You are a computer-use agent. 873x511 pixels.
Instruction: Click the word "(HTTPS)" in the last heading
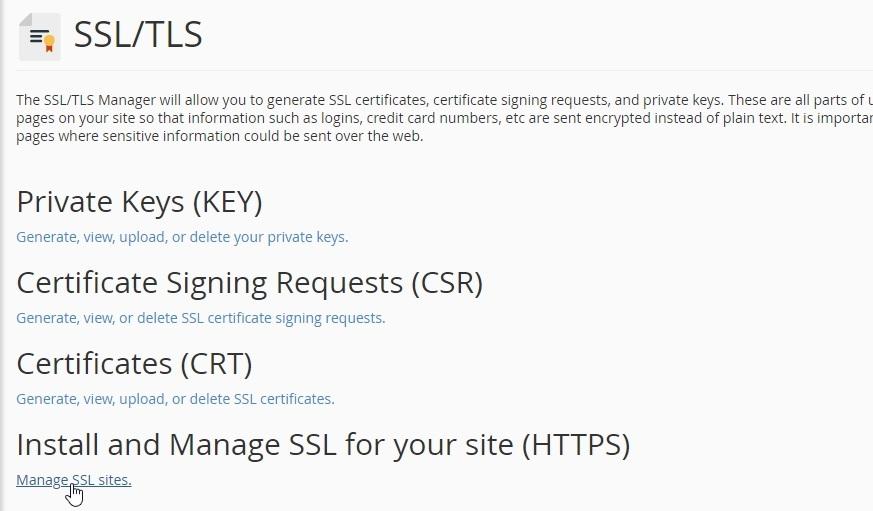(x=575, y=444)
